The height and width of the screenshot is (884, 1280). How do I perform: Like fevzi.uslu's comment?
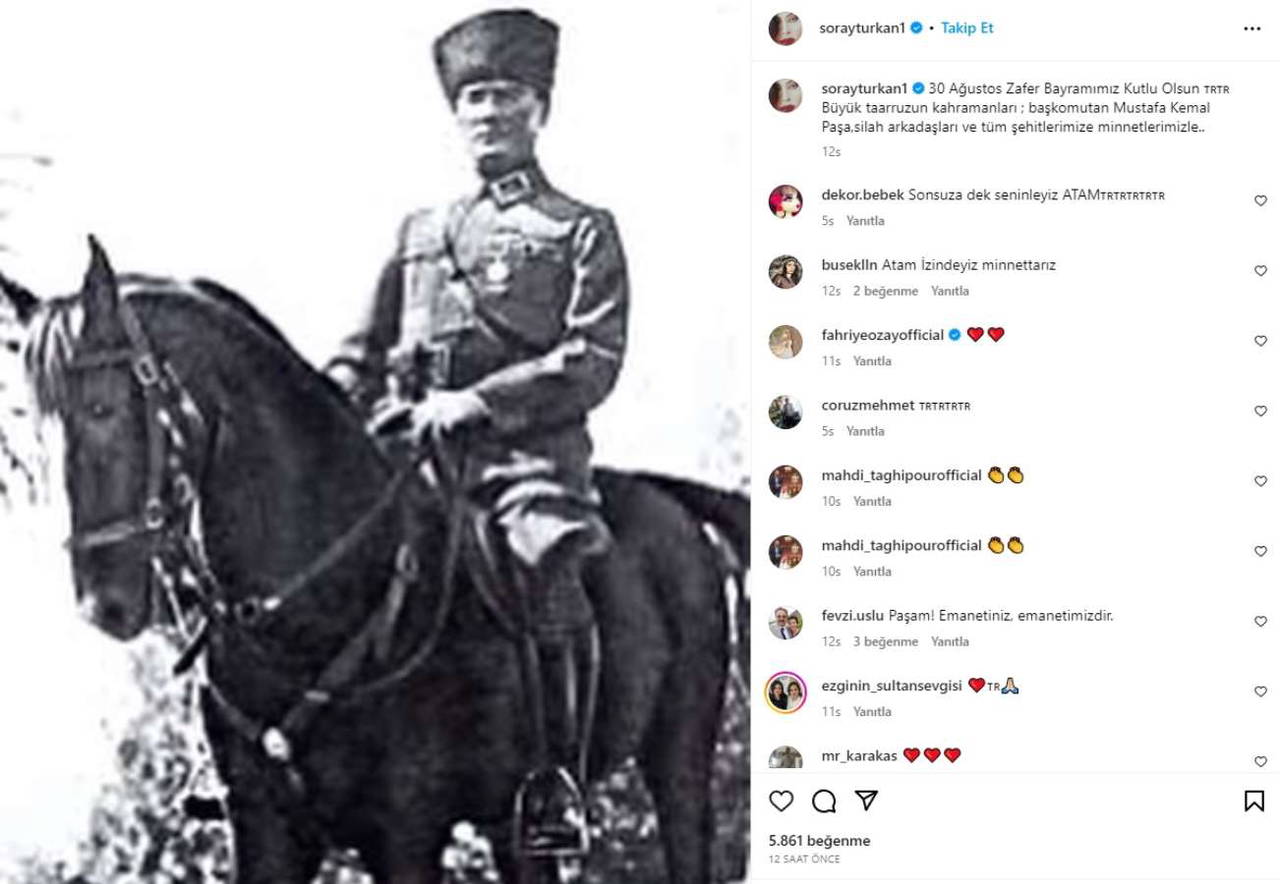[x=1260, y=621]
